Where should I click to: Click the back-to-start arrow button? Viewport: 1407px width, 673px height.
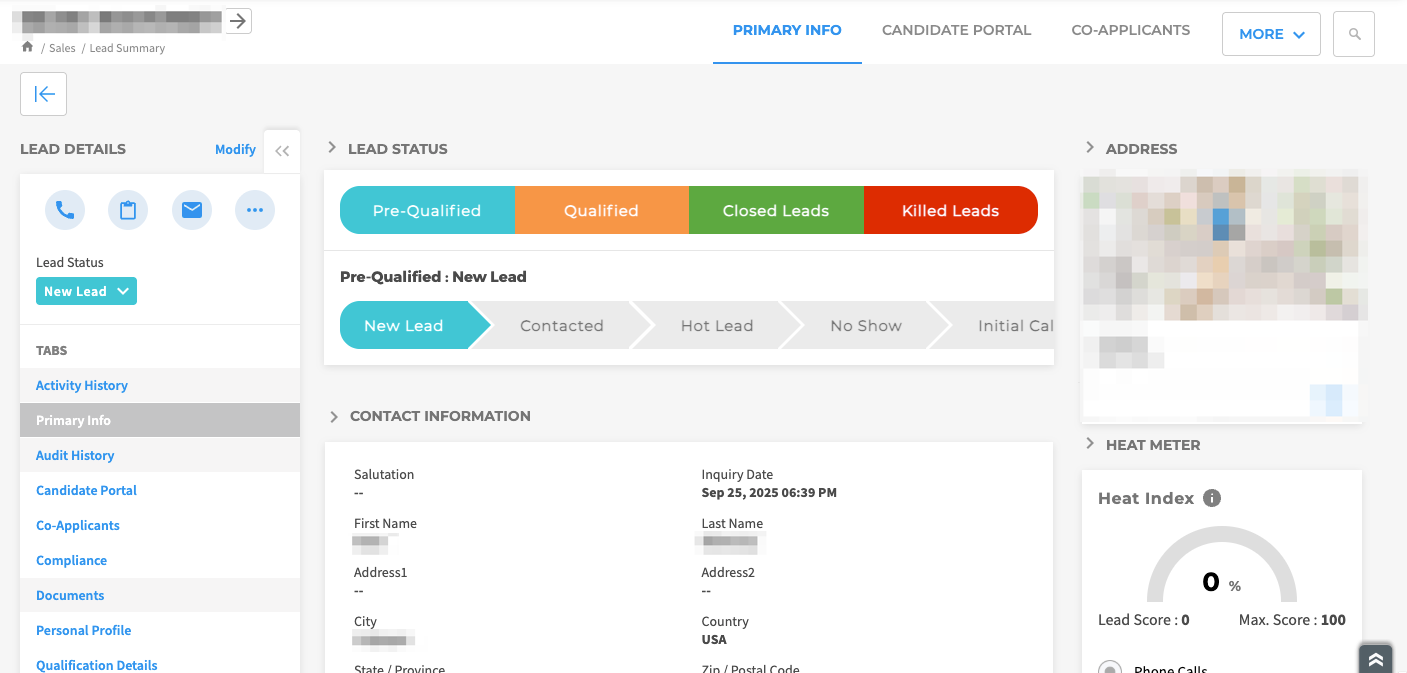click(x=44, y=94)
